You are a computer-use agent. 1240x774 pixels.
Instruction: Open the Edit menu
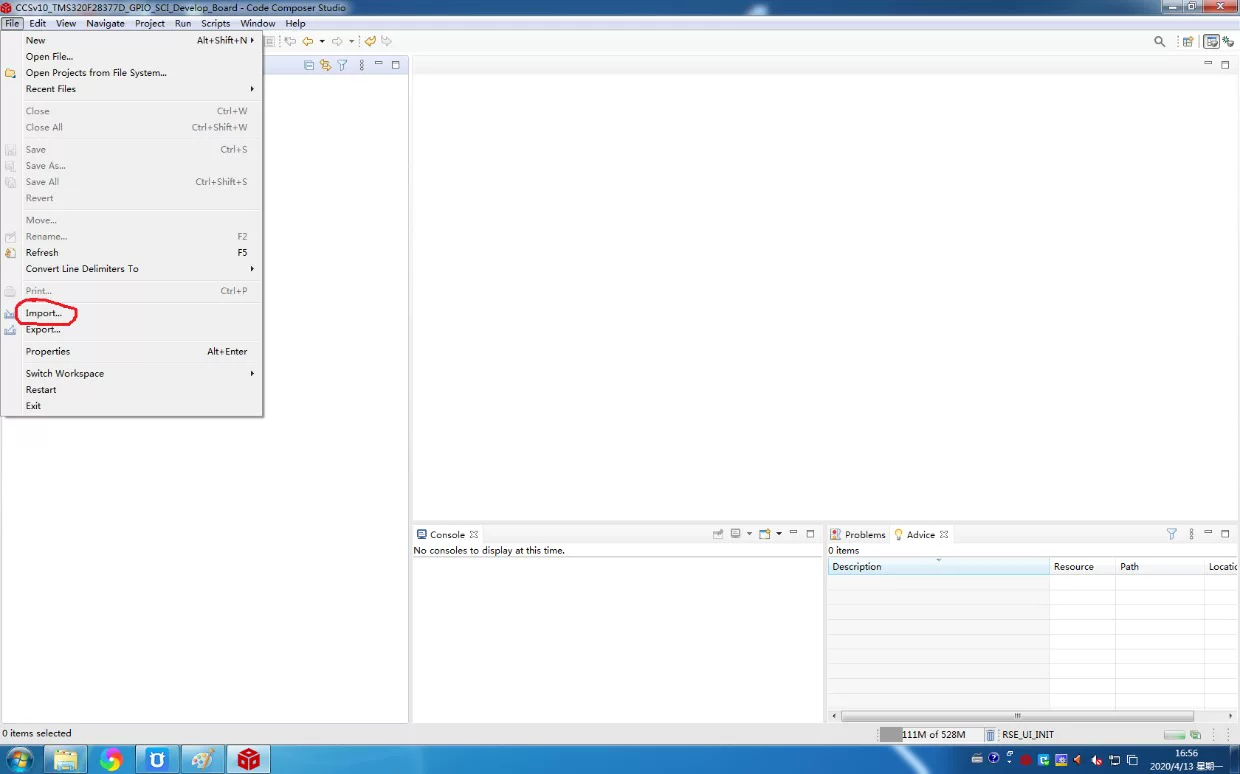point(38,23)
